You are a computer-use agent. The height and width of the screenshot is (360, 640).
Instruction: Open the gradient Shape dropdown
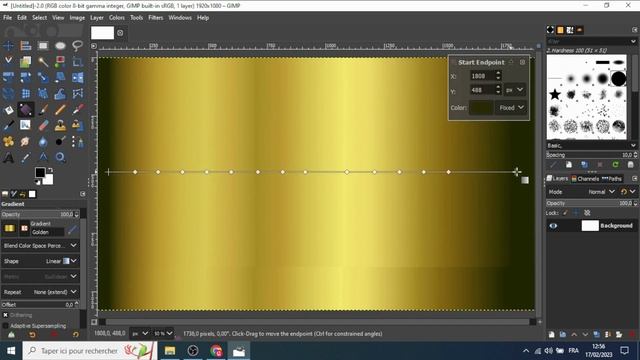click(40, 261)
